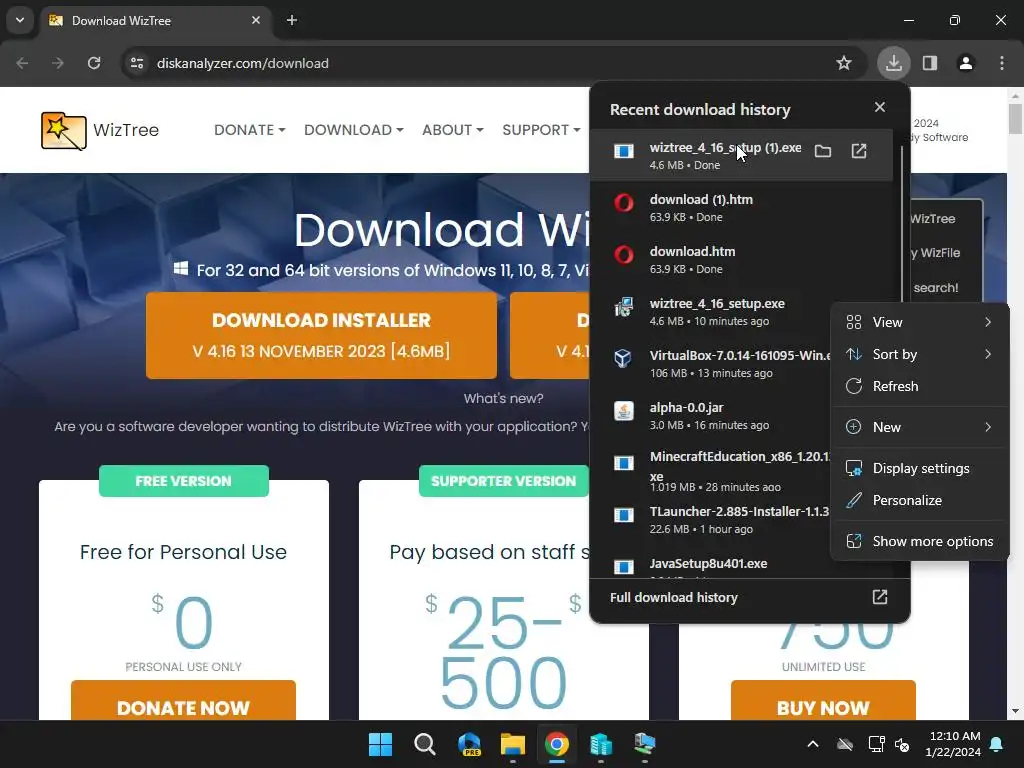Click the notification bell in the taskbar
The height and width of the screenshot is (768, 1024).
click(997, 744)
